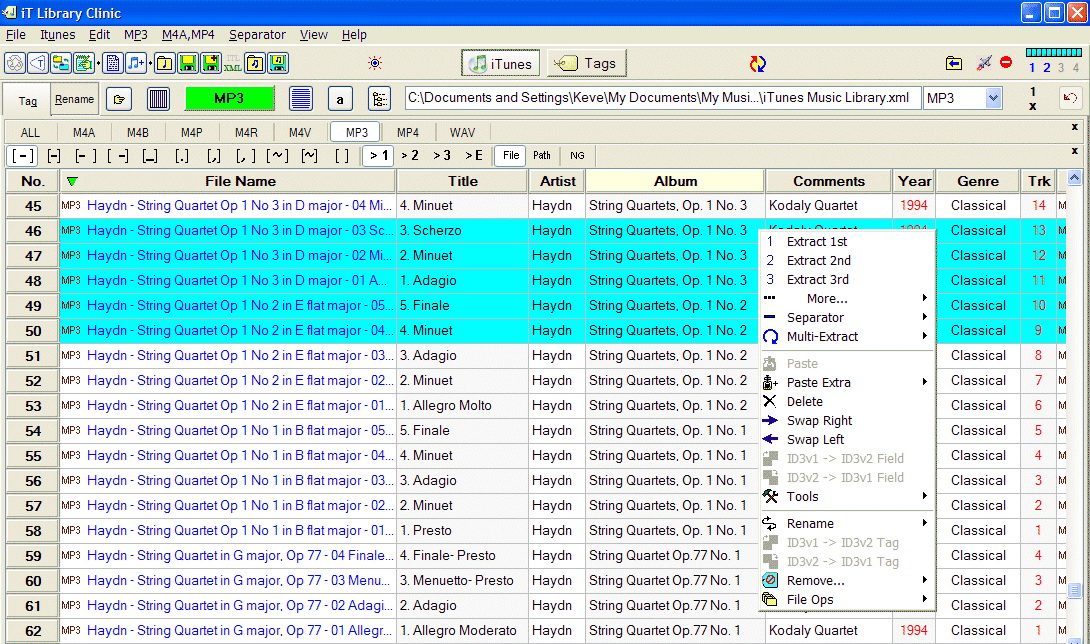Click the red sun icon in toolbar

coord(375,63)
